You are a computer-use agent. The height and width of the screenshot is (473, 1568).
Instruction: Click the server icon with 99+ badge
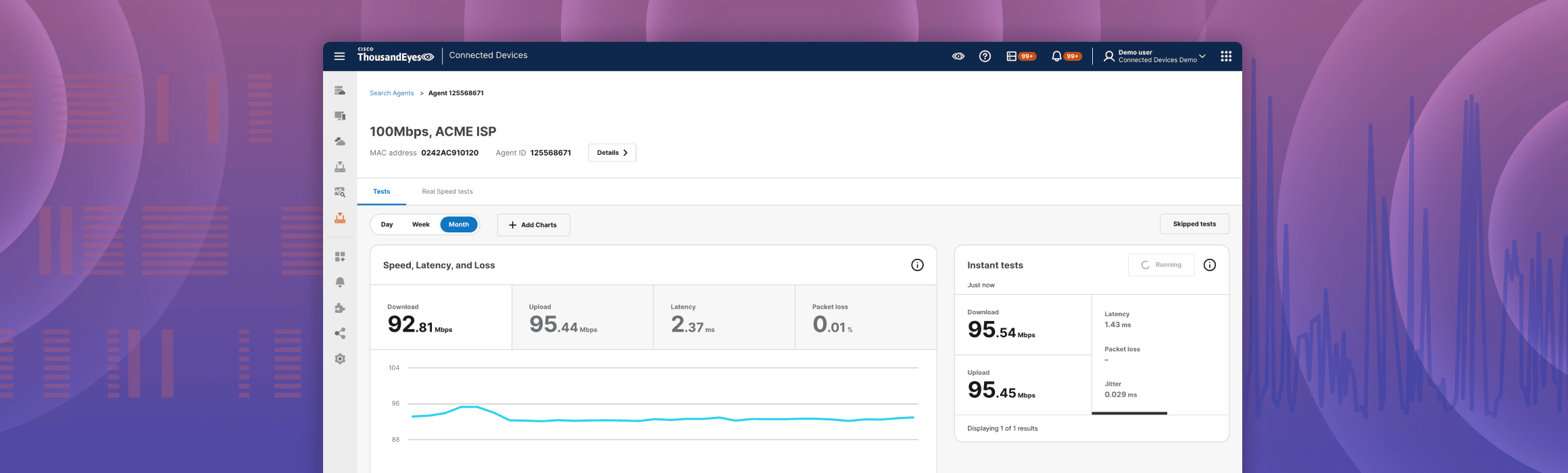[x=1012, y=57]
